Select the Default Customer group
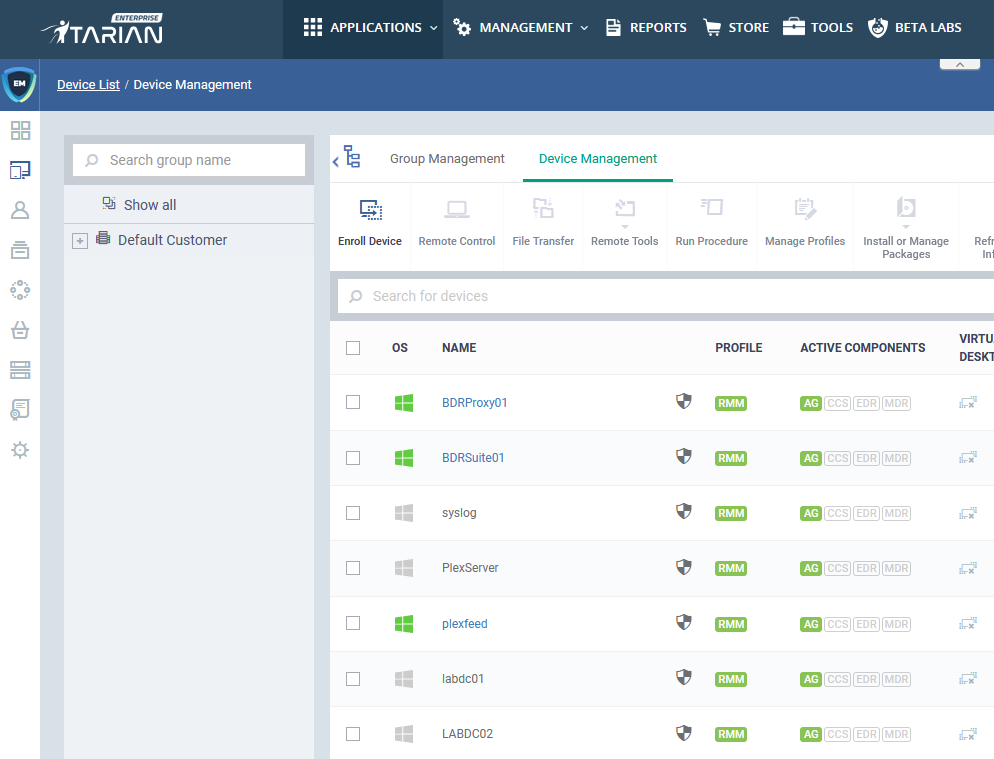The image size is (994, 759). click(172, 240)
